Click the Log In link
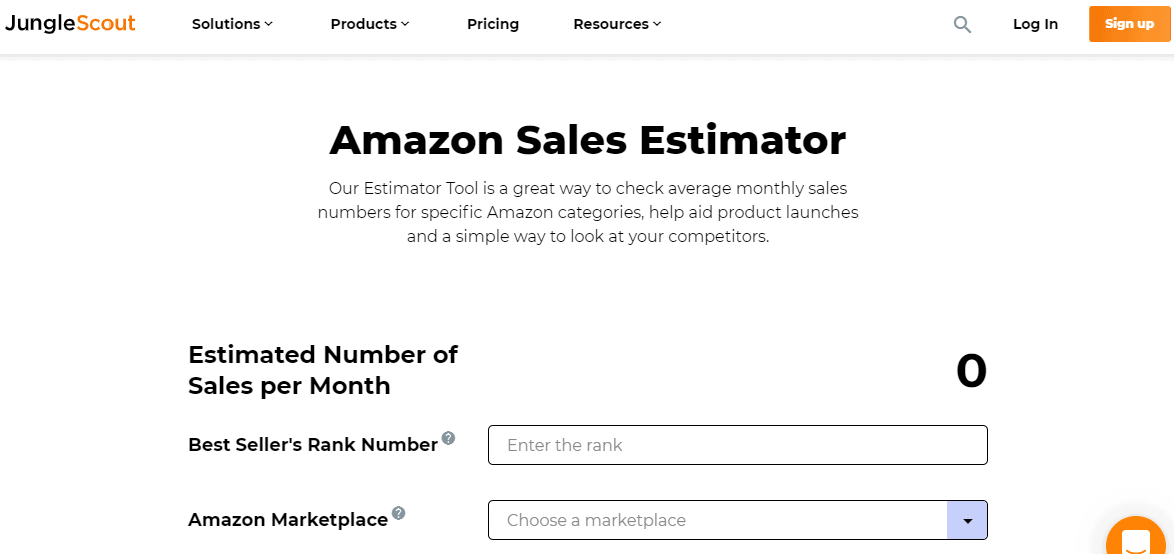This screenshot has width=1174, height=554. [x=1035, y=24]
